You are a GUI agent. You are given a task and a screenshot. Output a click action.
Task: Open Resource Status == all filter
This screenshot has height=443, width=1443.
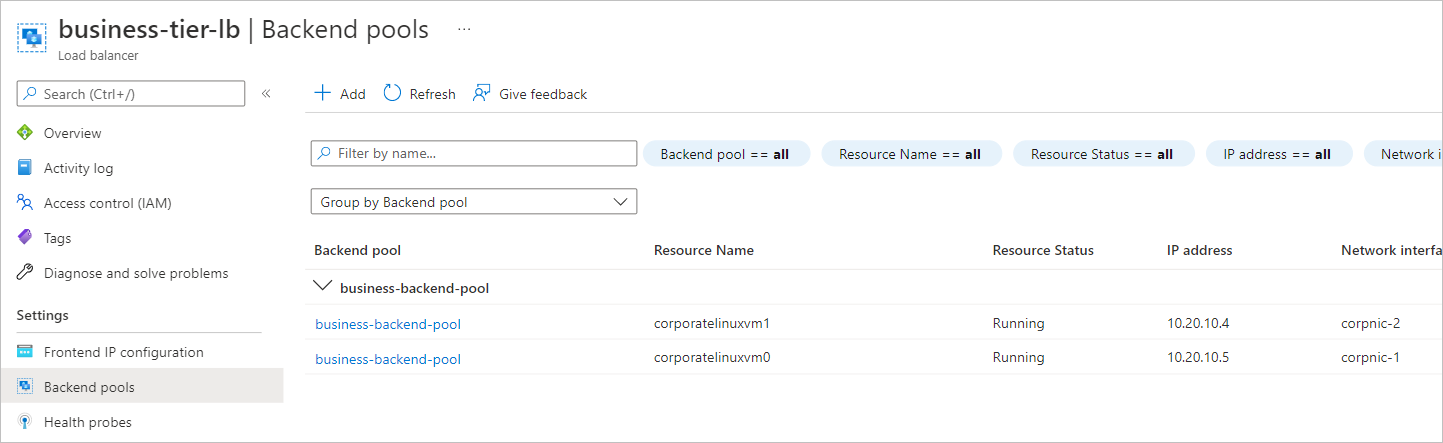[x=1102, y=154]
